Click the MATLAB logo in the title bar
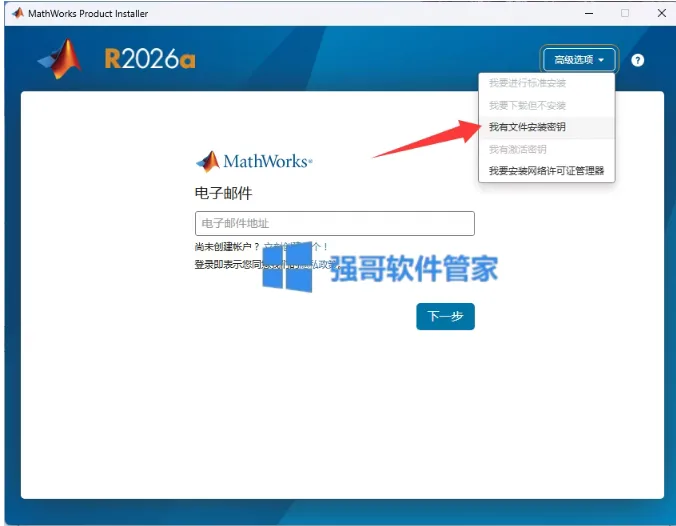The height and width of the screenshot is (526, 676). 18,13
